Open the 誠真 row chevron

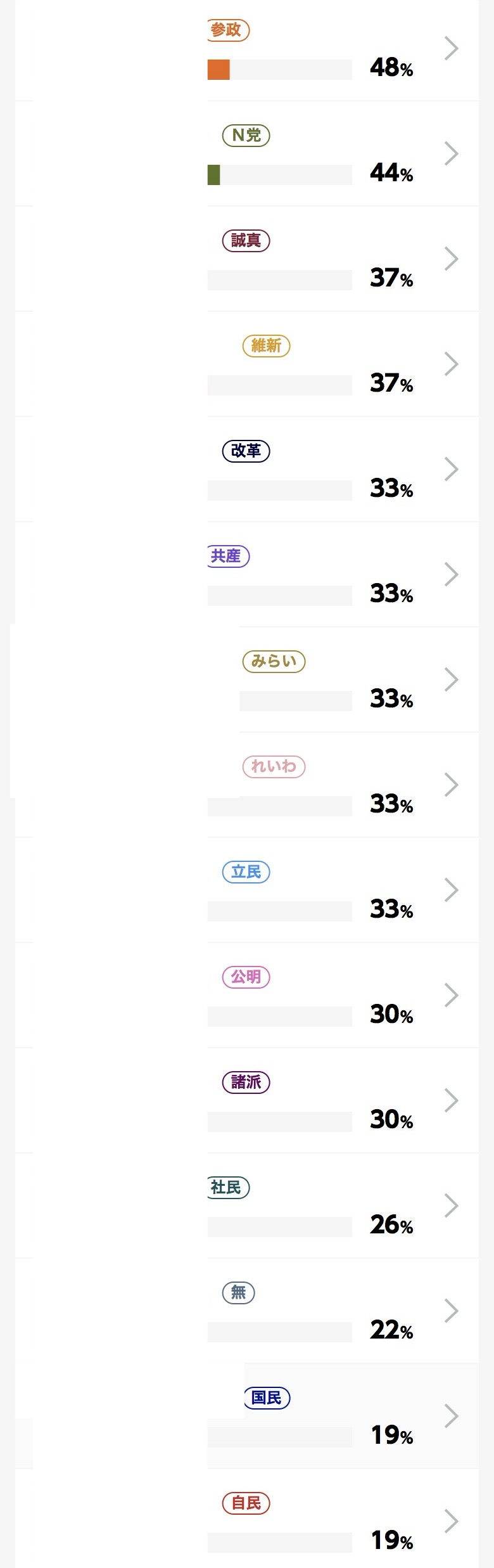click(451, 259)
